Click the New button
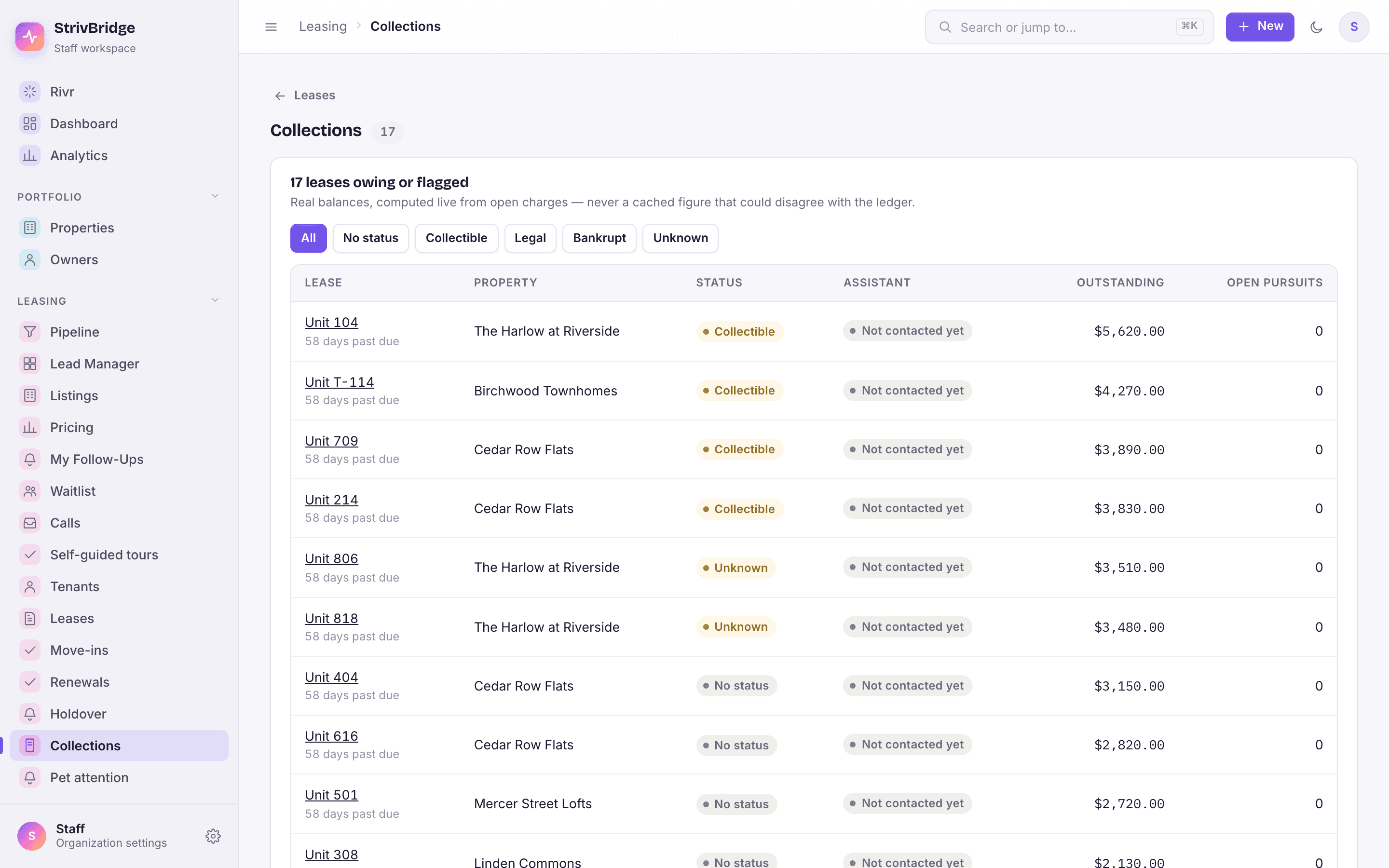The width and height of the screenshot is (1389, 868). 1260,27
